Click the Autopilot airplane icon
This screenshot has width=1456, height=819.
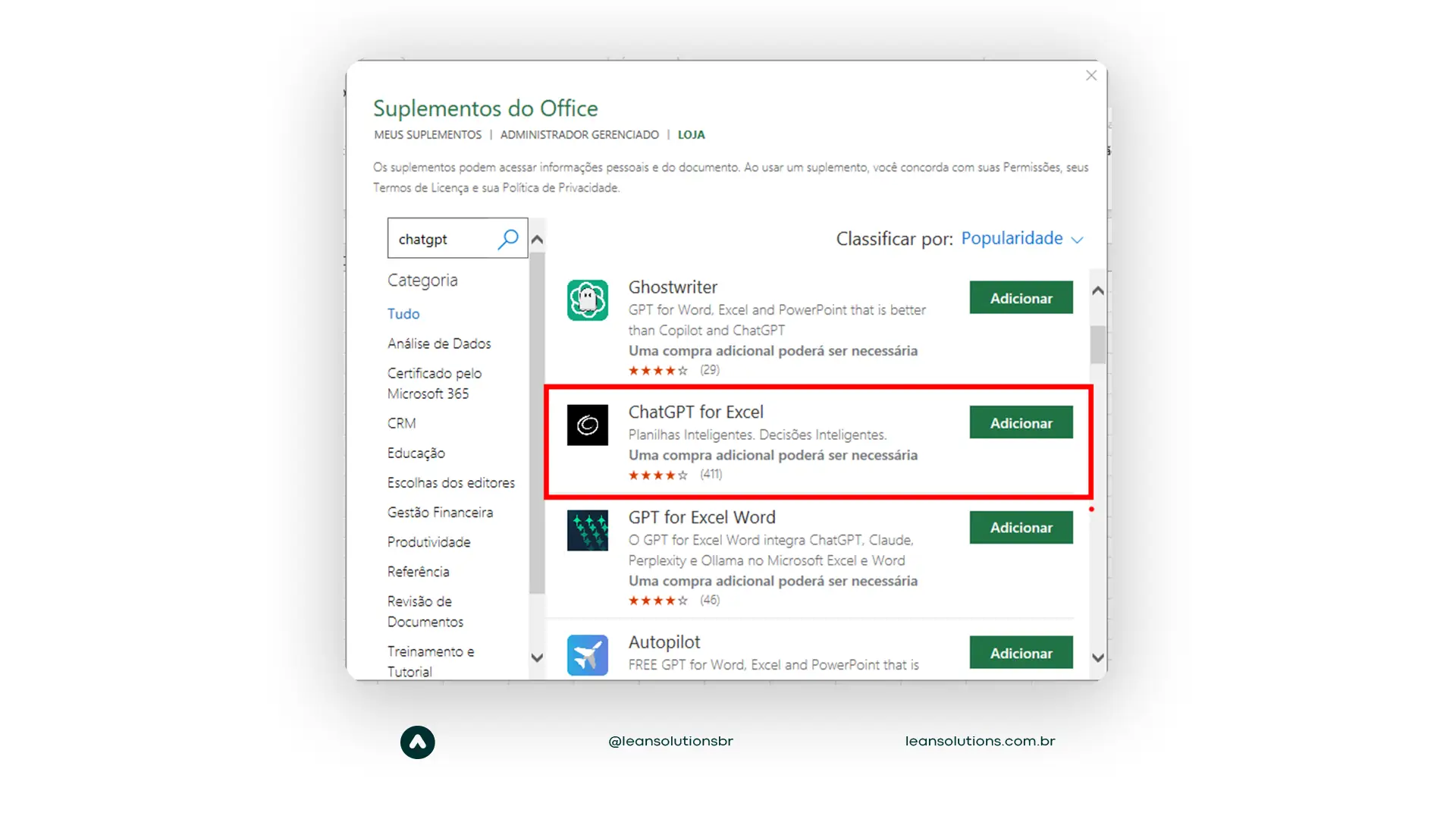(588, 654)
